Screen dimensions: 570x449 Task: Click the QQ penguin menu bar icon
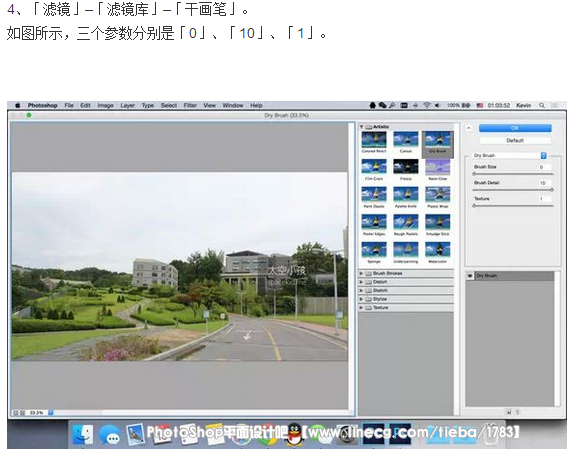coord(373,105)
